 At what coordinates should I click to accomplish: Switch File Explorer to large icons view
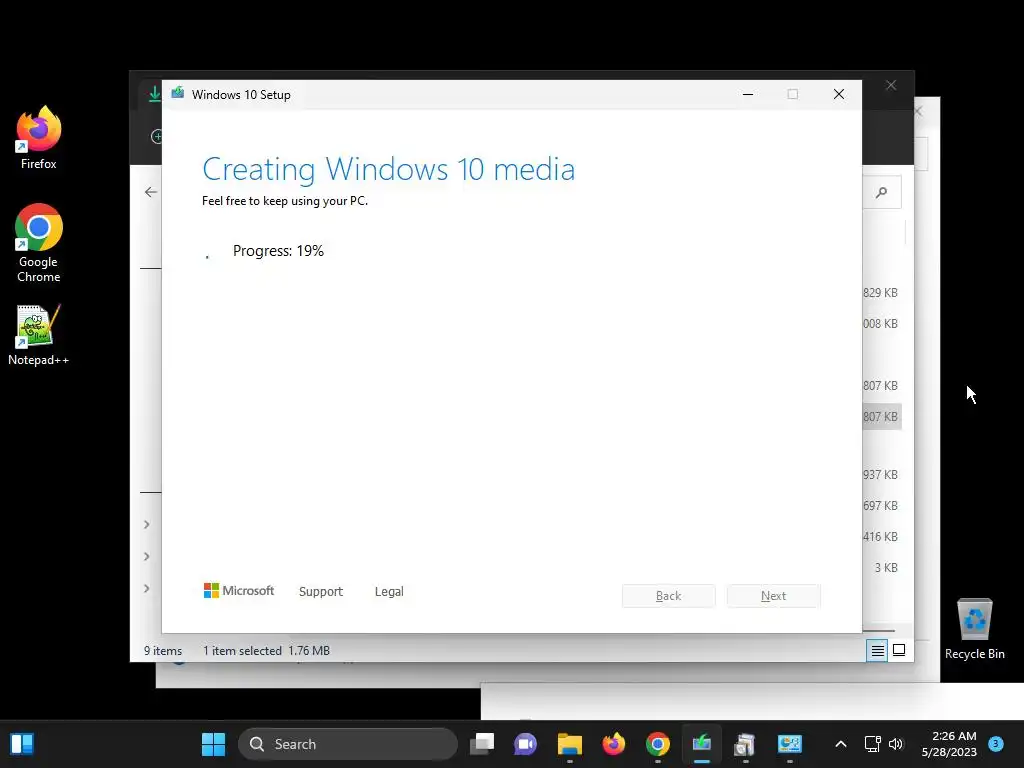click(899, 650)
